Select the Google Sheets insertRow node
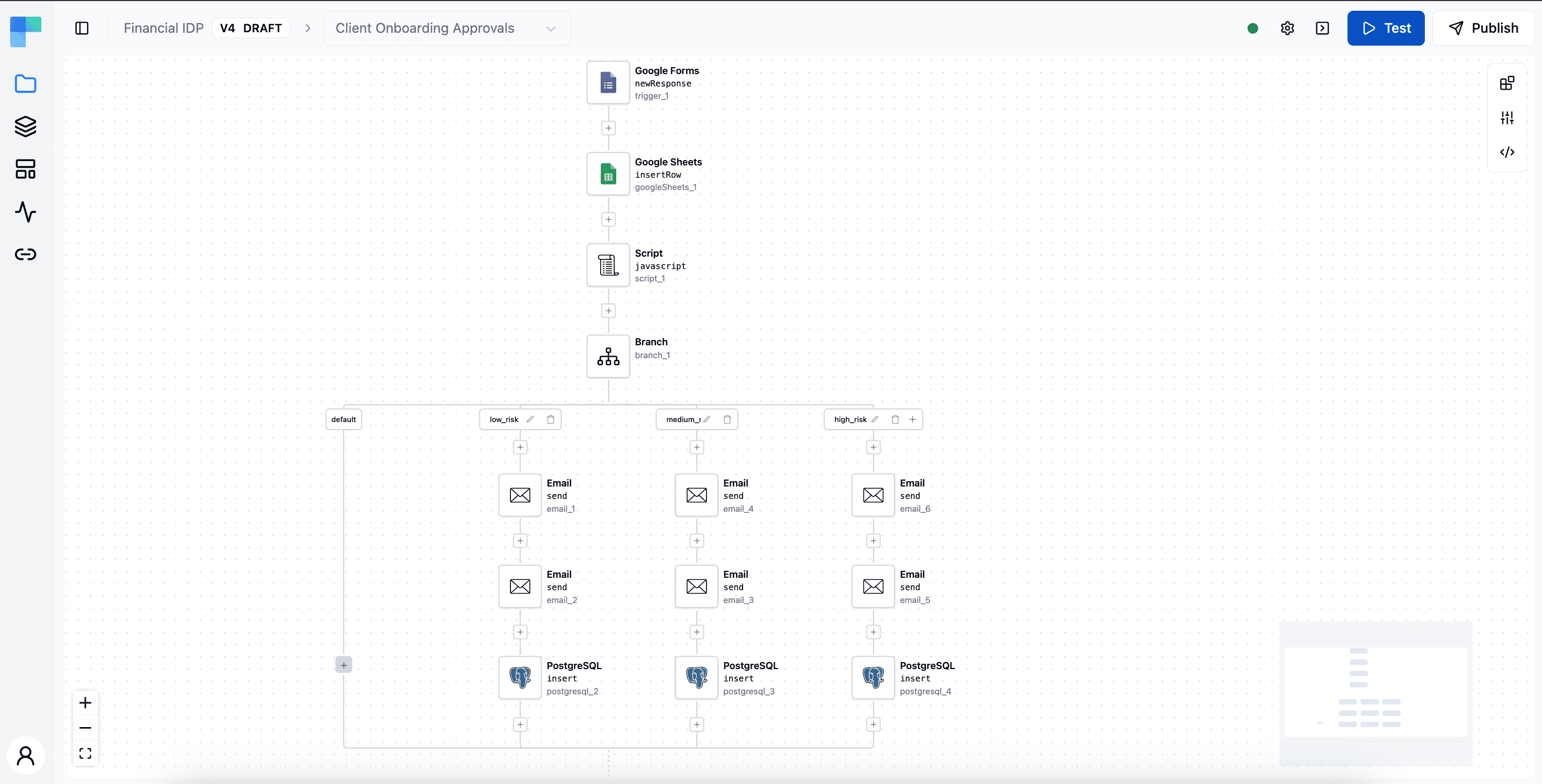This screenshot has width=1542, height=784. pyautogui.click(x=608, y=173)
